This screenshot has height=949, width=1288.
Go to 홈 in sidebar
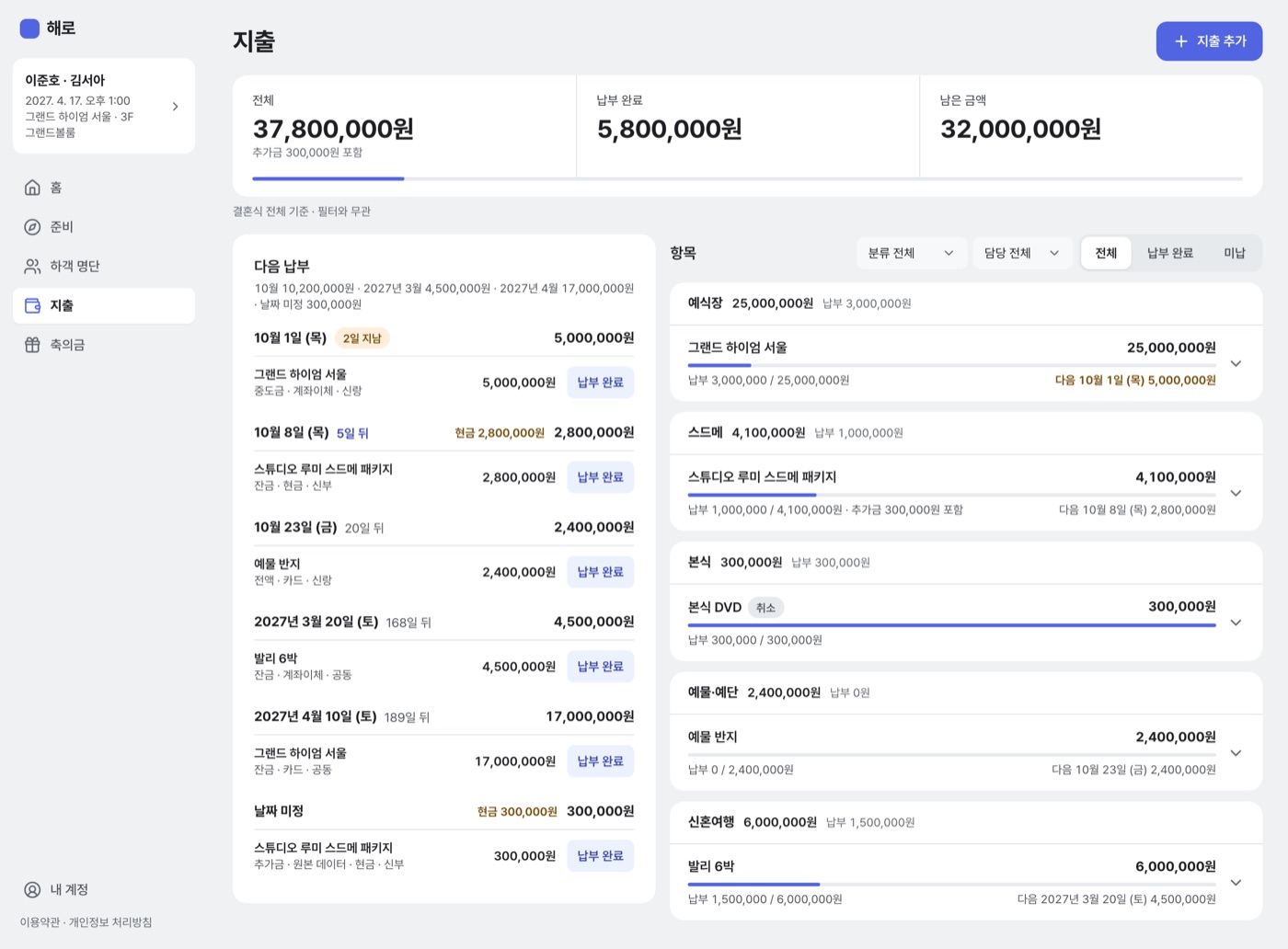click(104, 188)
